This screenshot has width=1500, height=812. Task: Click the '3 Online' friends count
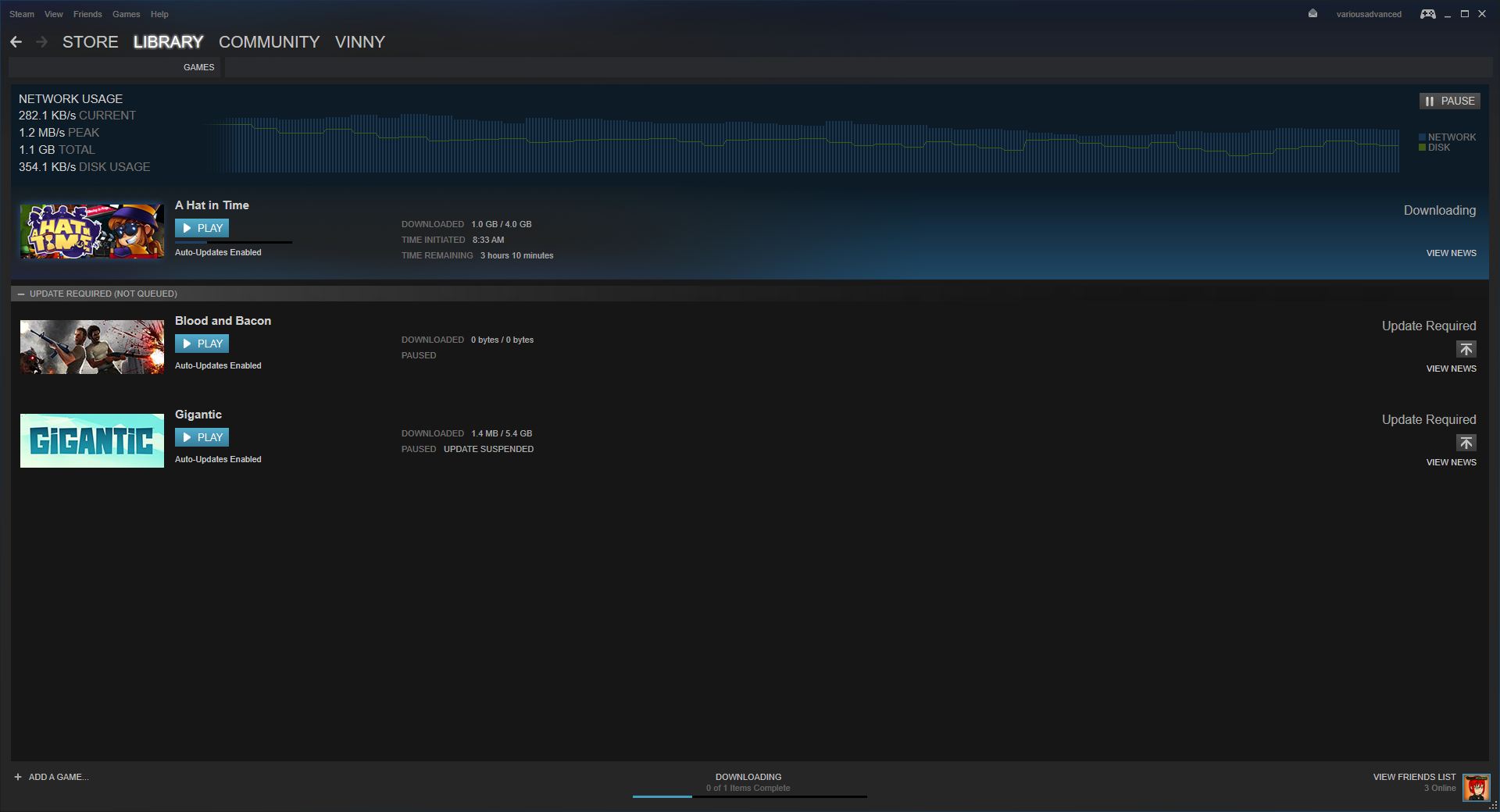pos(1440,788)
